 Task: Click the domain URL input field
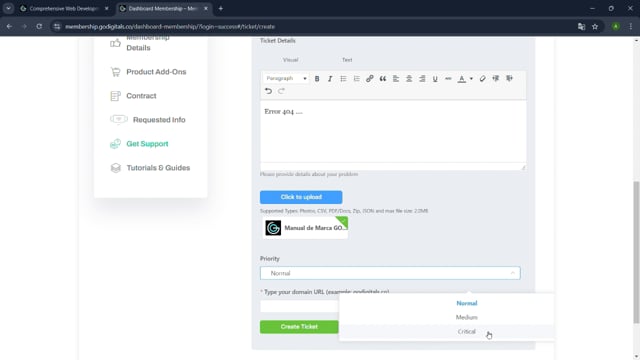tap(300, 306)
